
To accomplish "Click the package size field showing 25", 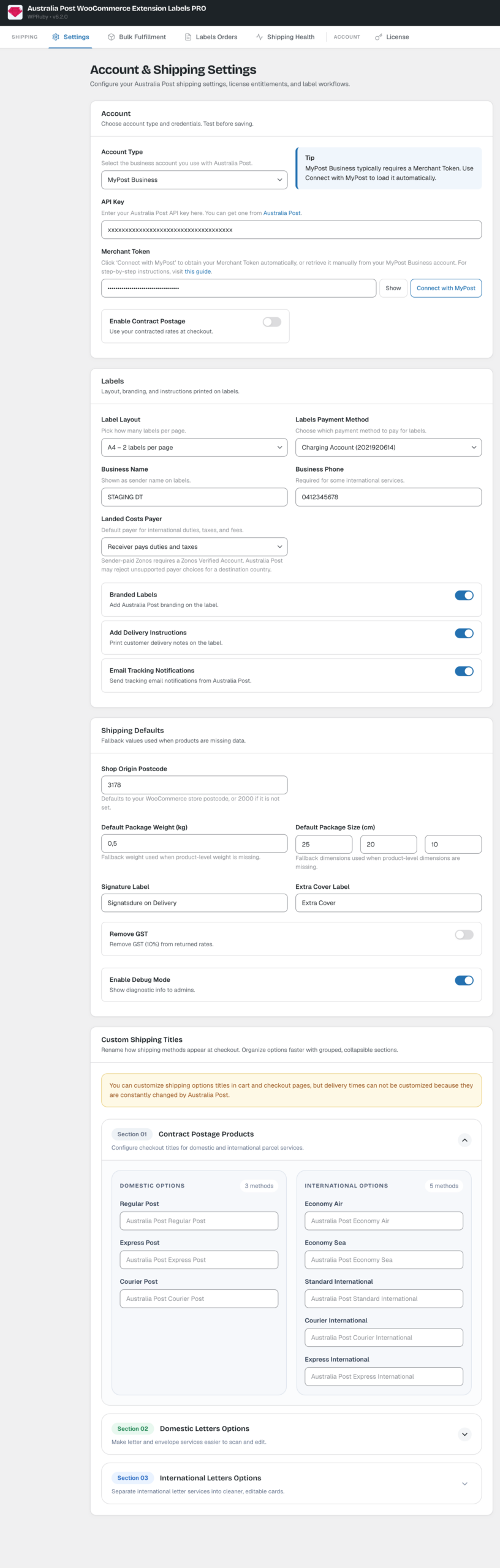I will pyautogui.click(x=324, y=845).
